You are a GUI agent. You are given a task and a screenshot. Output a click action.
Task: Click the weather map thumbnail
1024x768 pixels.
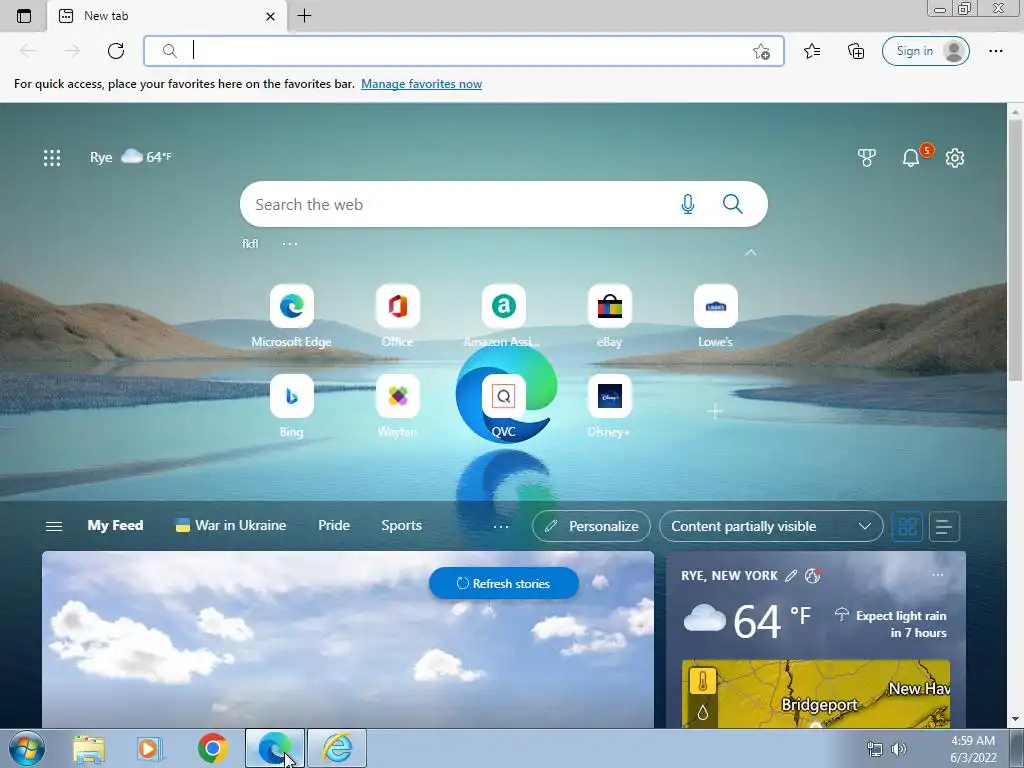pyautogui.click(x=816, y=694)
